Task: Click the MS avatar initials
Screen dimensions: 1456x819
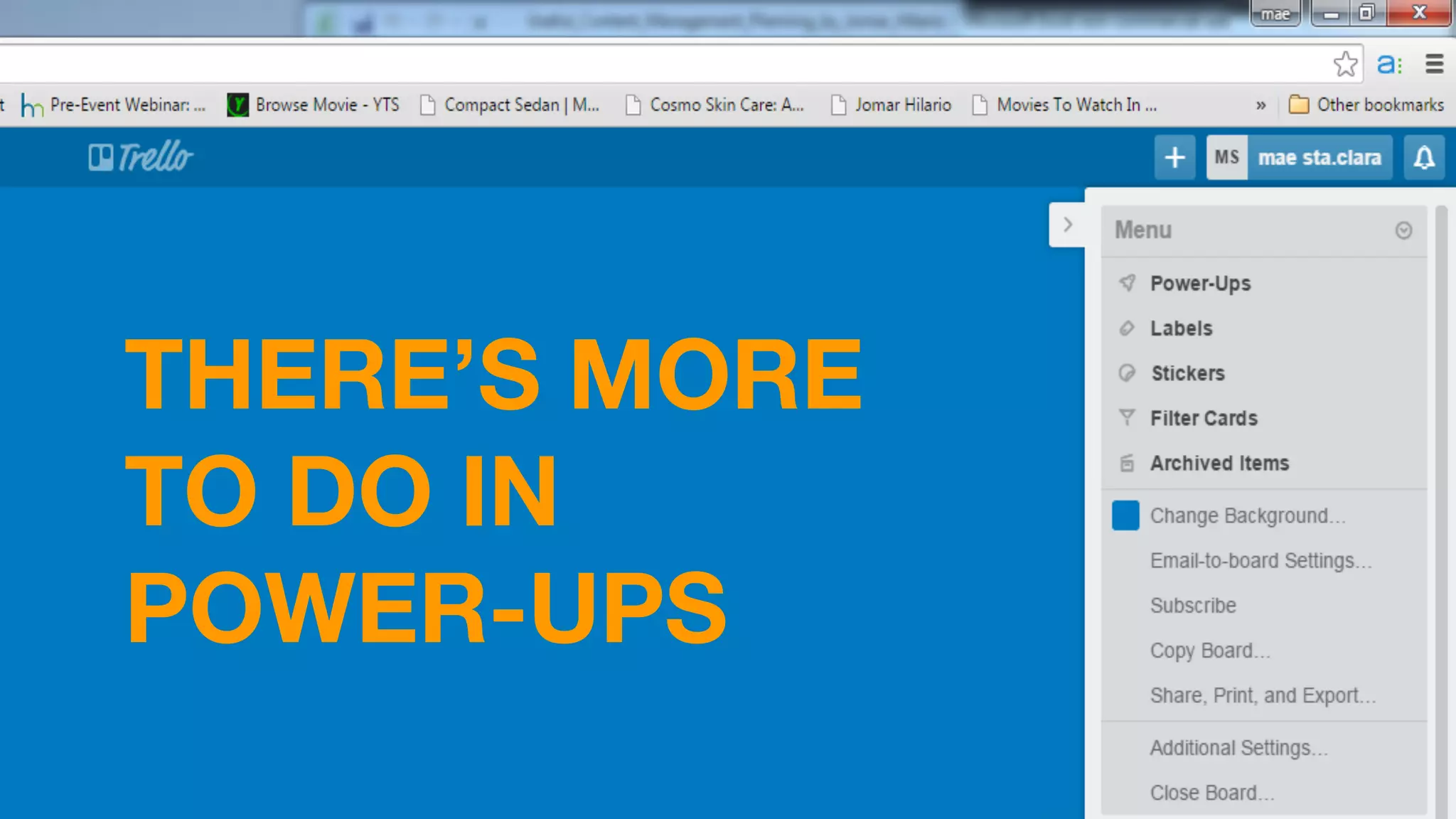Action: pyautogui.click(x=1227, y=157)
